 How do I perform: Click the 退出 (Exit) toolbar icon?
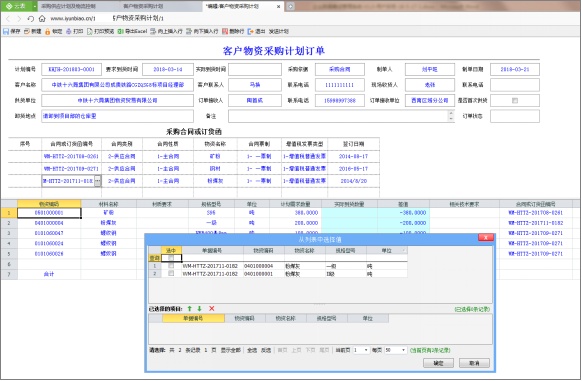click(x=251, y=32)
